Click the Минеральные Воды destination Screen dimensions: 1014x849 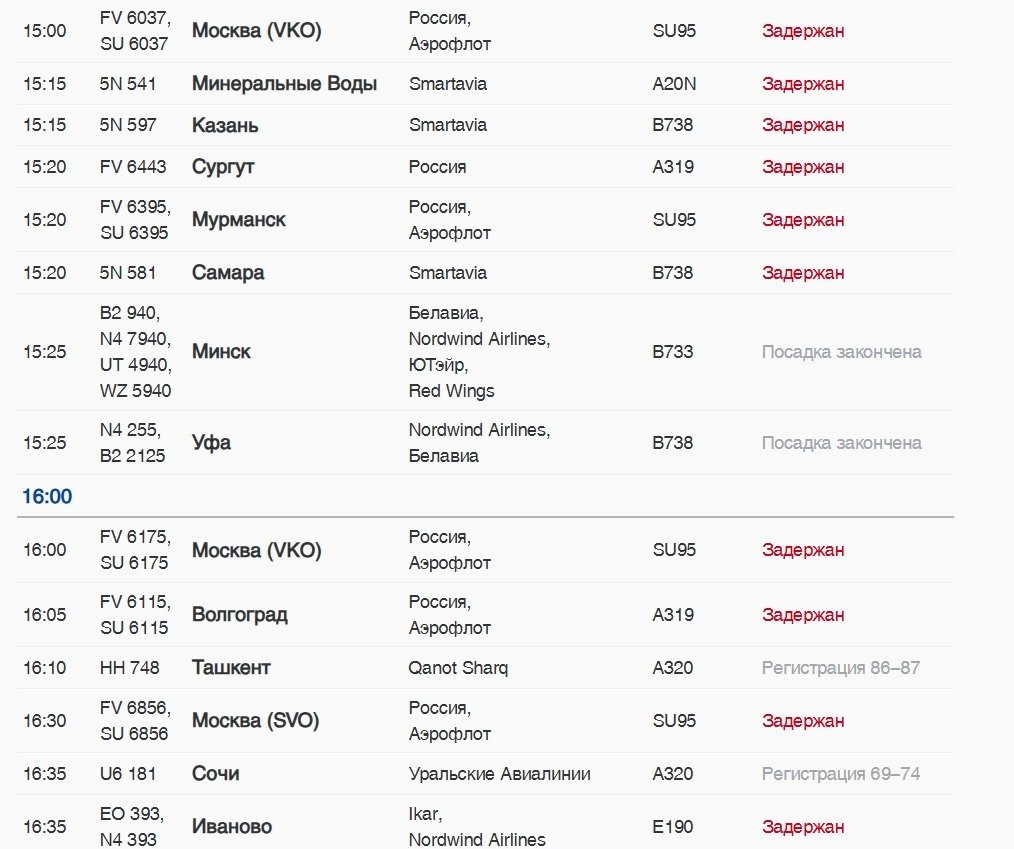click(284, 84)
